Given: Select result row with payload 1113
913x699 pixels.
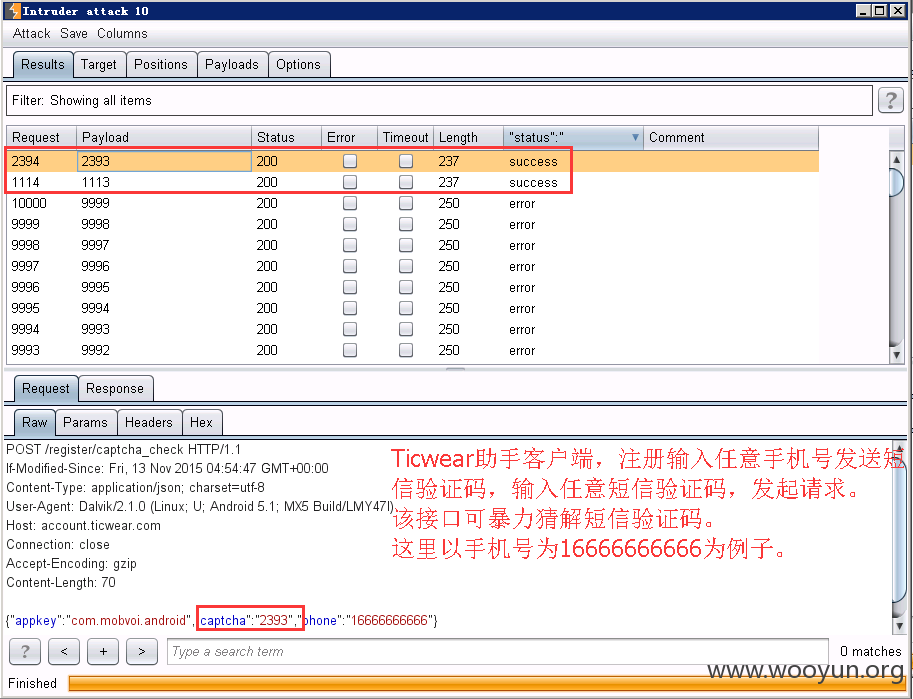Looking at the screenshot, I should tap(412, 182).
